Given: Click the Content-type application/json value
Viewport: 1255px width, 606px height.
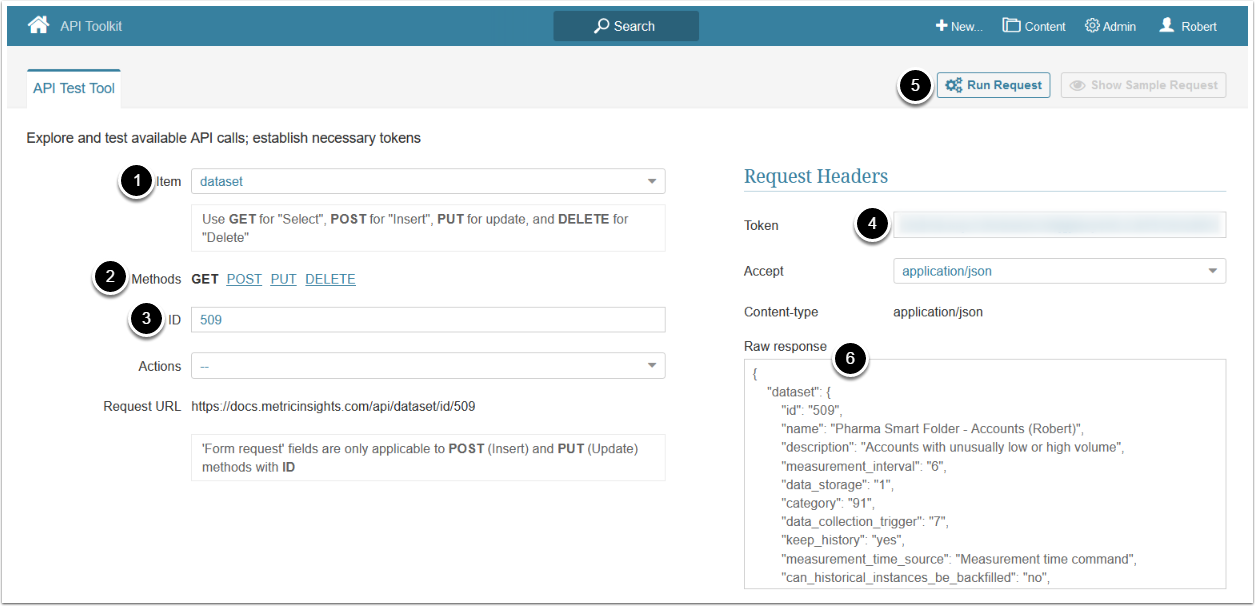Looking at the screenshot, I should point(938,312).
